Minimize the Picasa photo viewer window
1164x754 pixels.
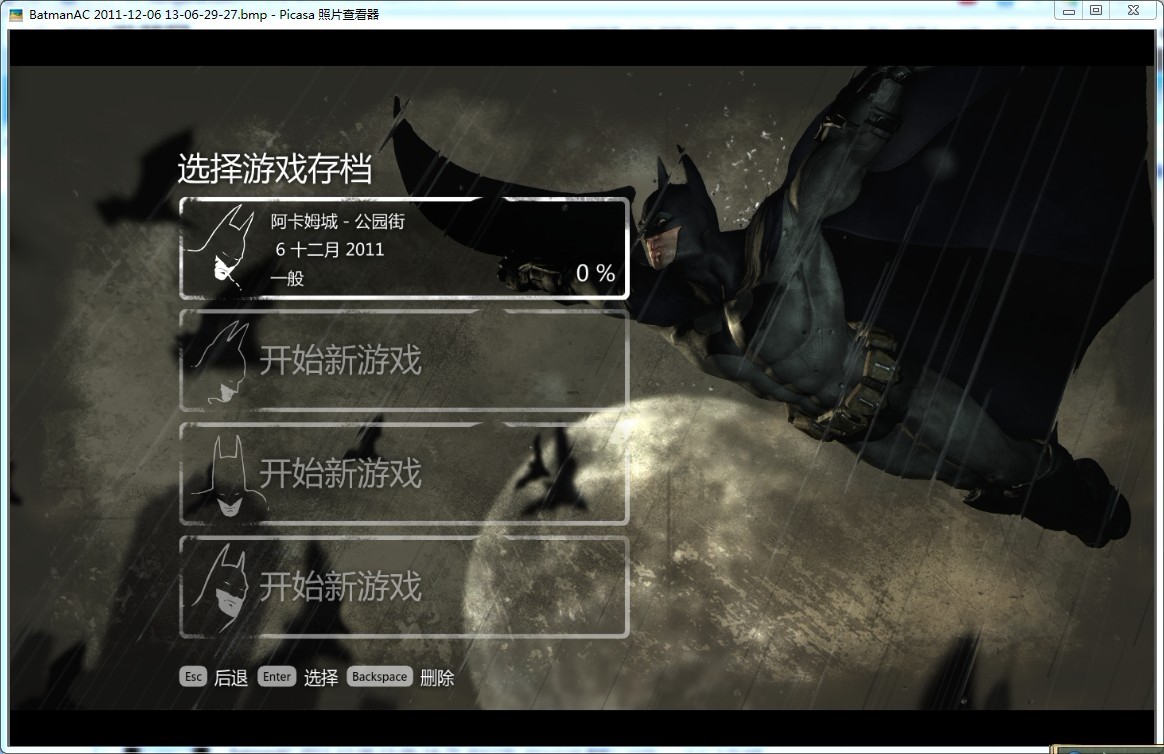1069,10
